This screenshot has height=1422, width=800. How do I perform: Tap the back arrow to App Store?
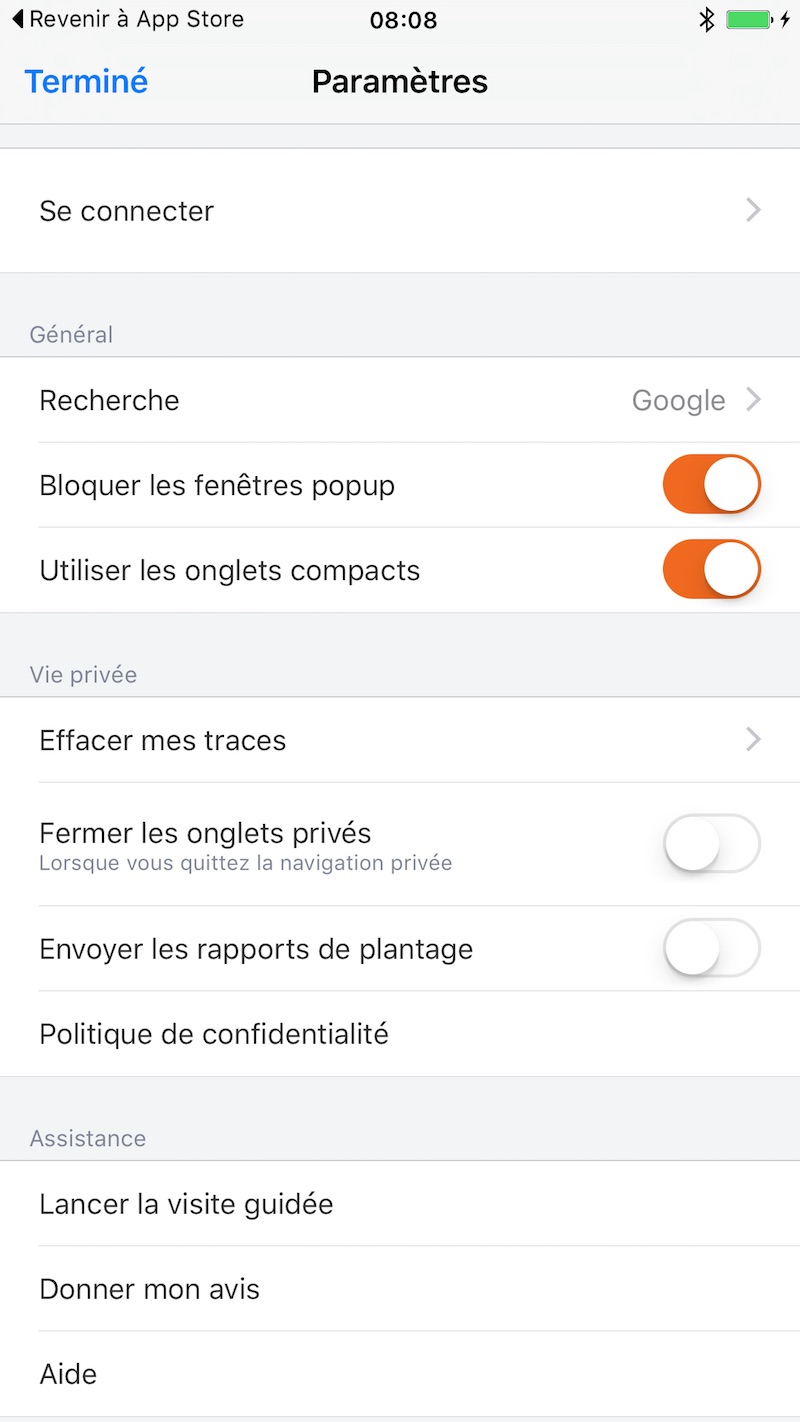(17, 19)
